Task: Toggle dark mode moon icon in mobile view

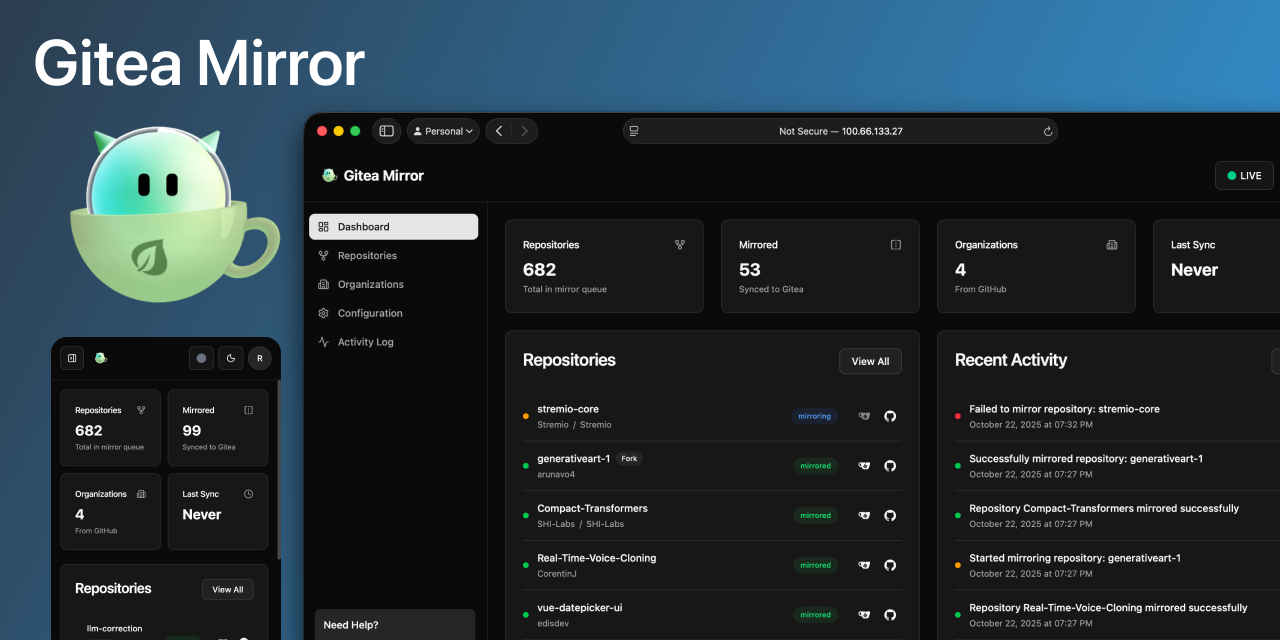Action: (230, 358)
